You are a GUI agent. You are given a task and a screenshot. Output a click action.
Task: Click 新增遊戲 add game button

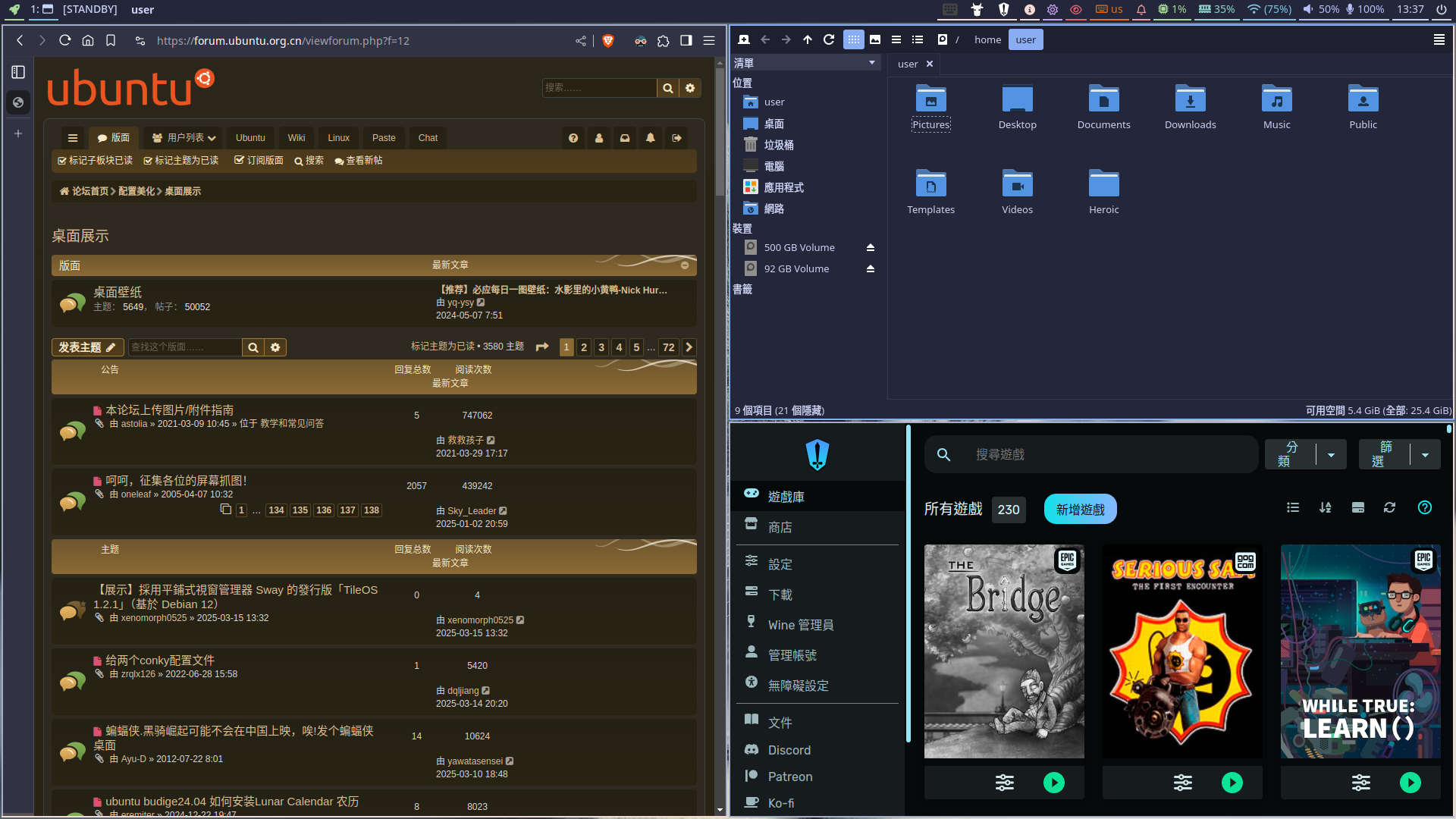click(x=1080, y=510)
